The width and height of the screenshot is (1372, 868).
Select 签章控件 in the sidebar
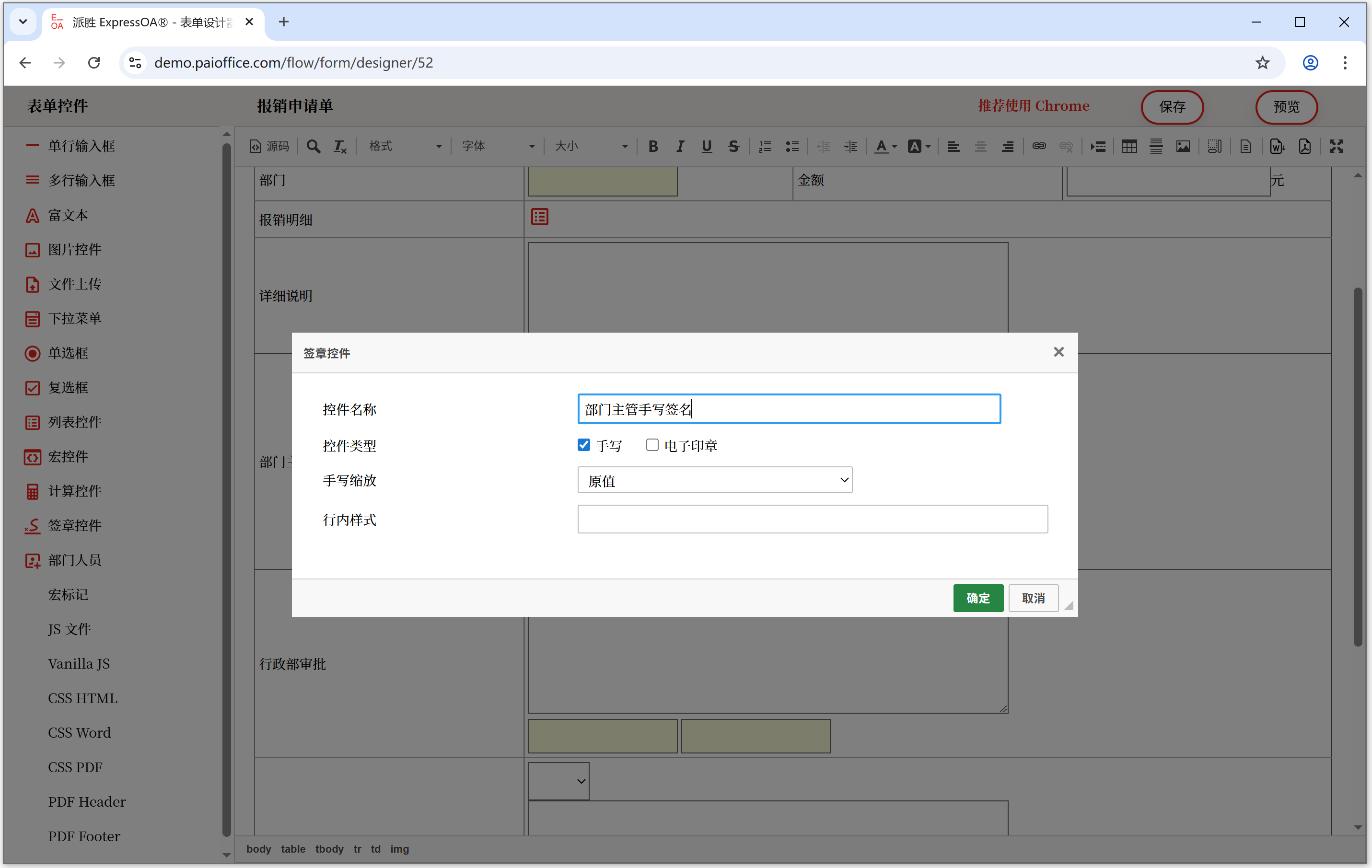74,525
